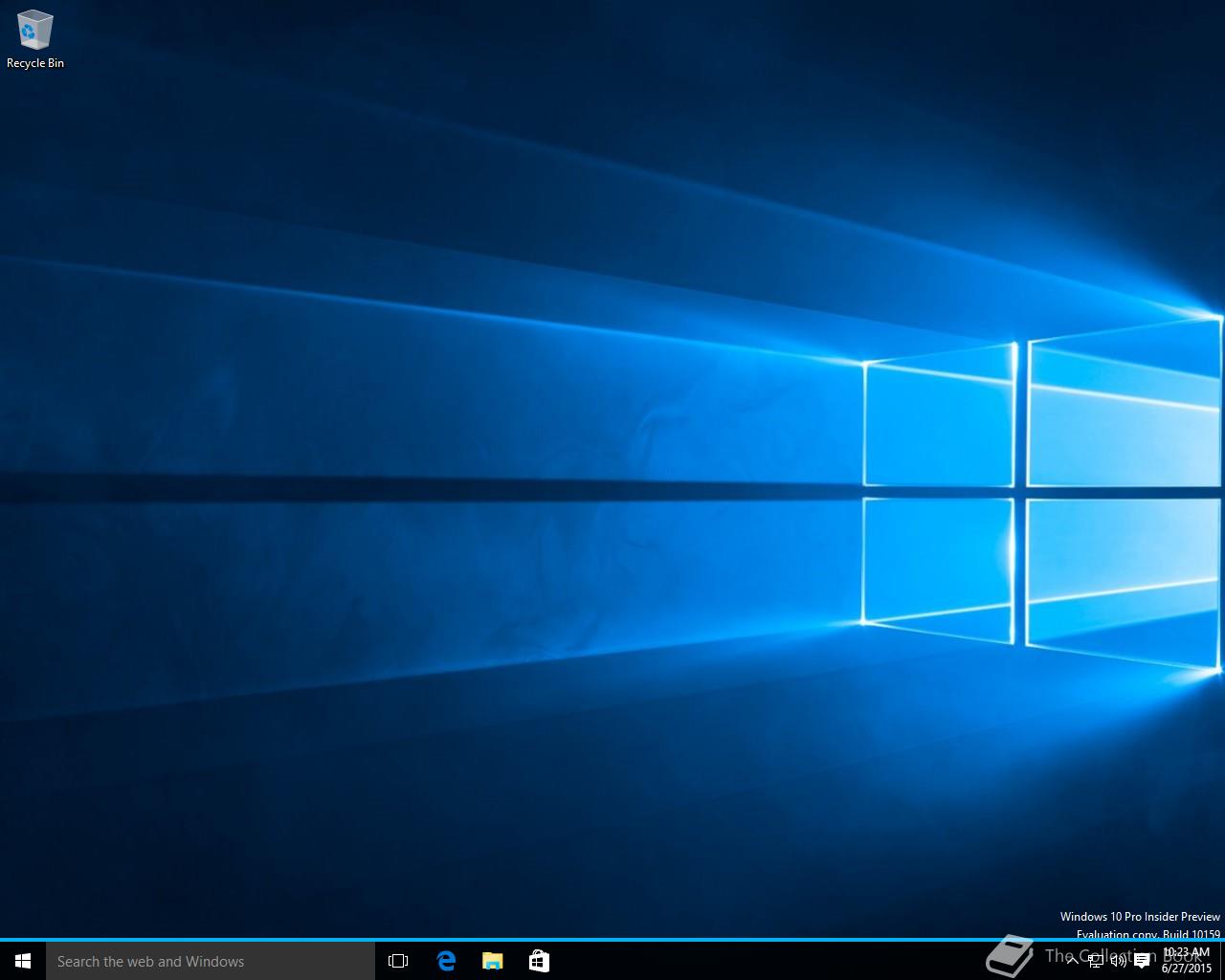This screenshot has width=1225, height=980.
Task: Open the Recycle Bin desktop icon
Action: coord(35,40)
